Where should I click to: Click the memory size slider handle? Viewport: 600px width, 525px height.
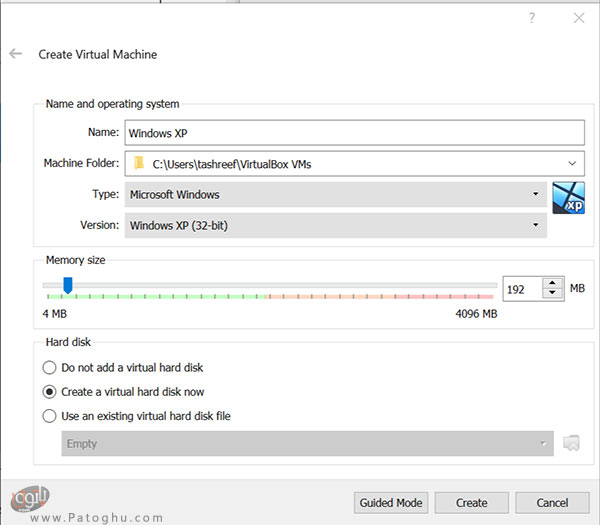coord(68,285)
